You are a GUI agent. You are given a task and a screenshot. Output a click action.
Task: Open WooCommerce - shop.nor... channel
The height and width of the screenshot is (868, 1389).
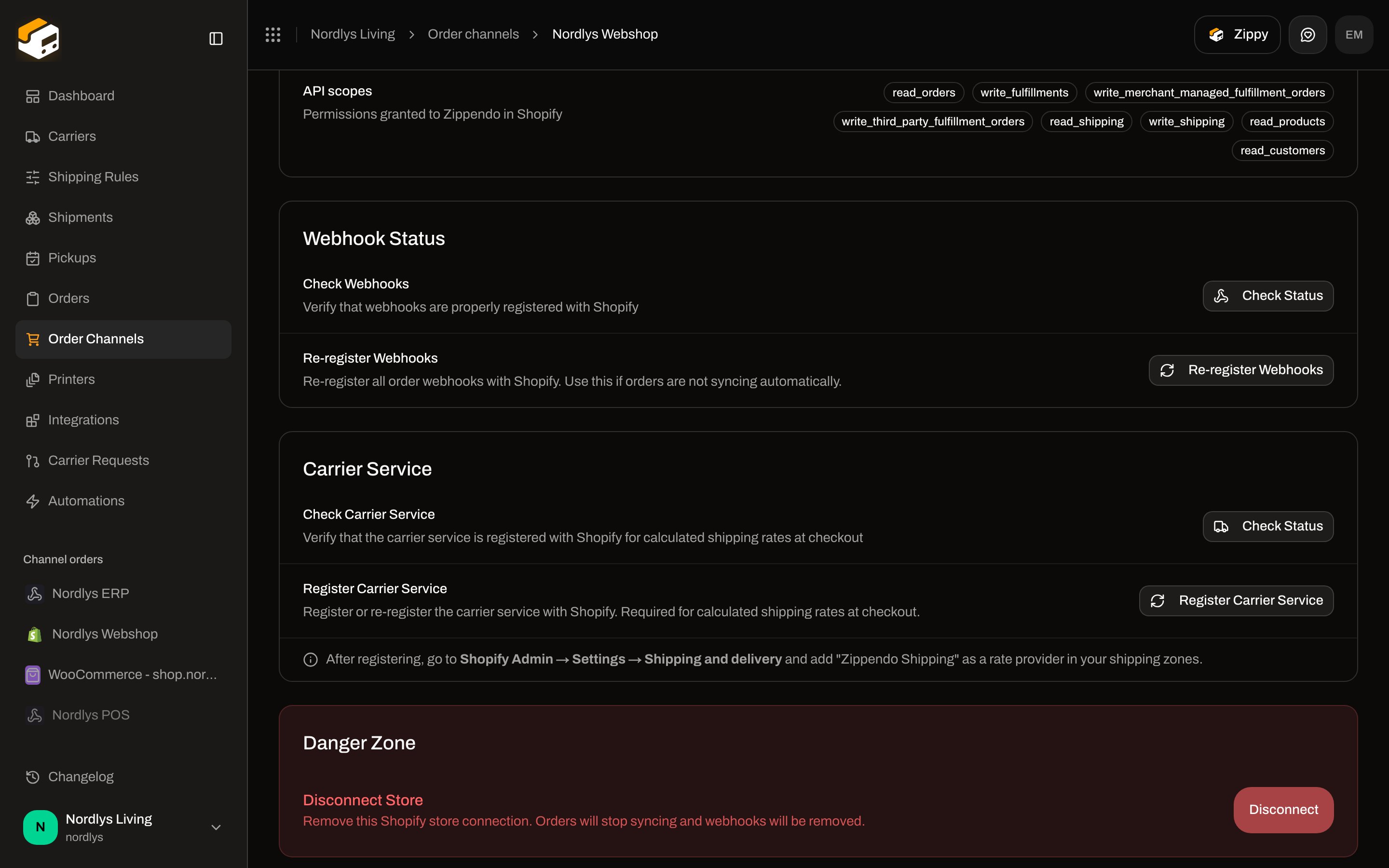123,675
